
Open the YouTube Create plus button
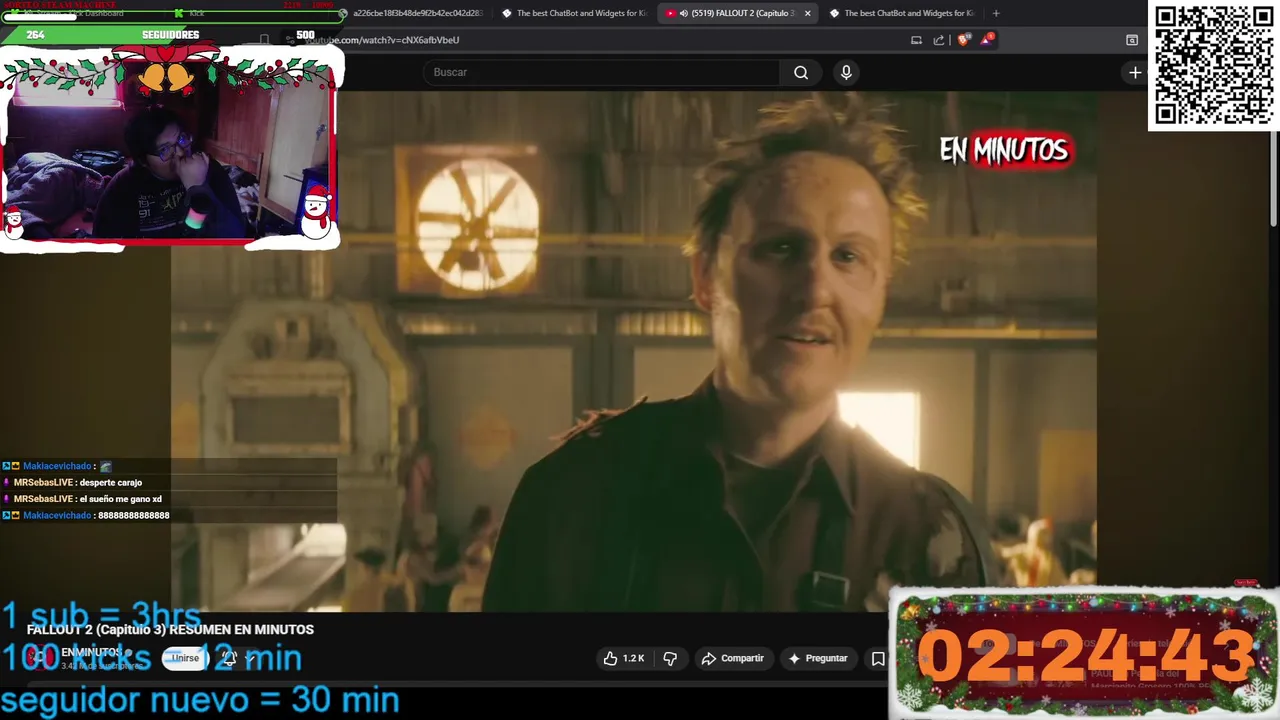click(1135, 72)
